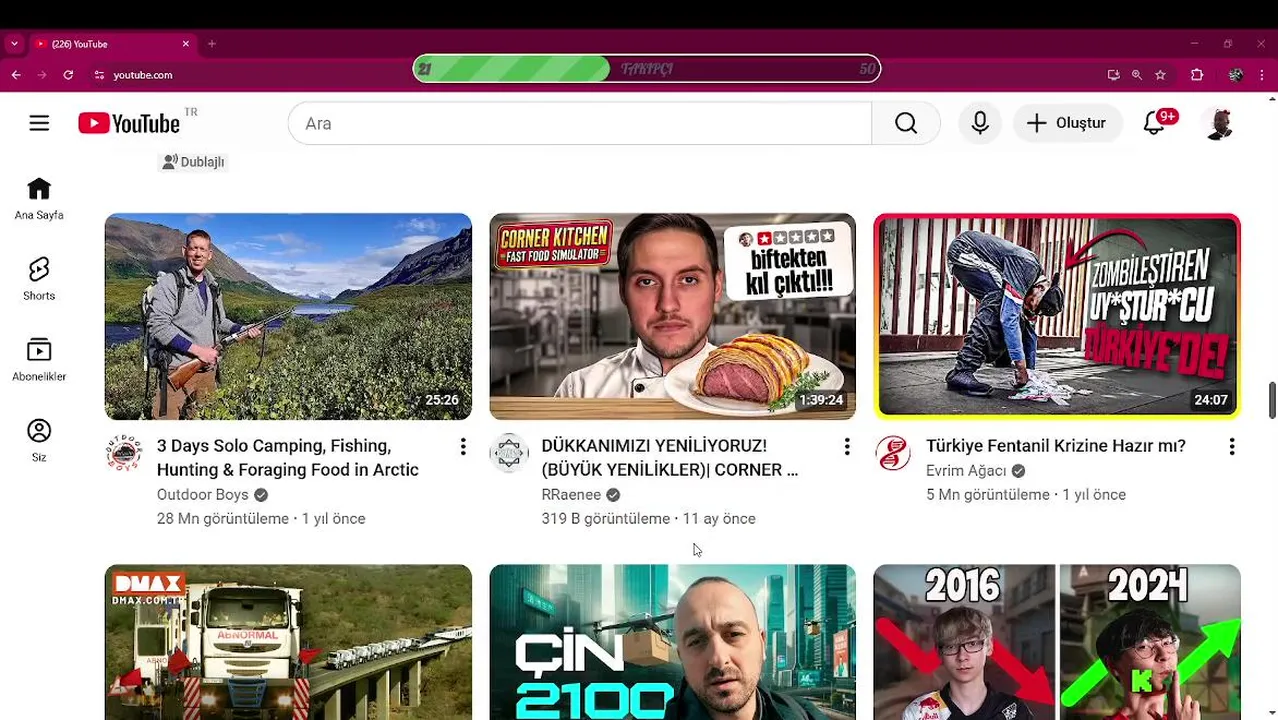
Task: Open a new browser tab
Action: [212, 44]
